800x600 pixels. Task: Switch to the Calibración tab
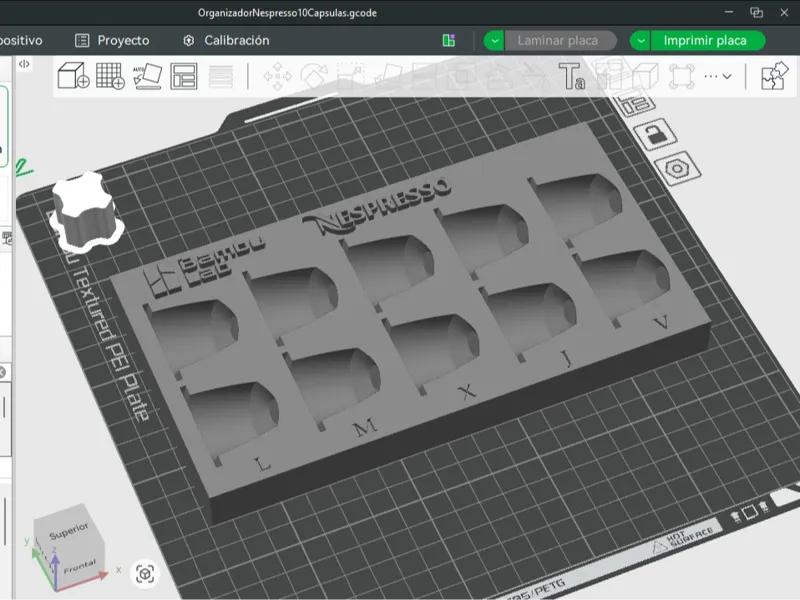(x=226, y=40)
